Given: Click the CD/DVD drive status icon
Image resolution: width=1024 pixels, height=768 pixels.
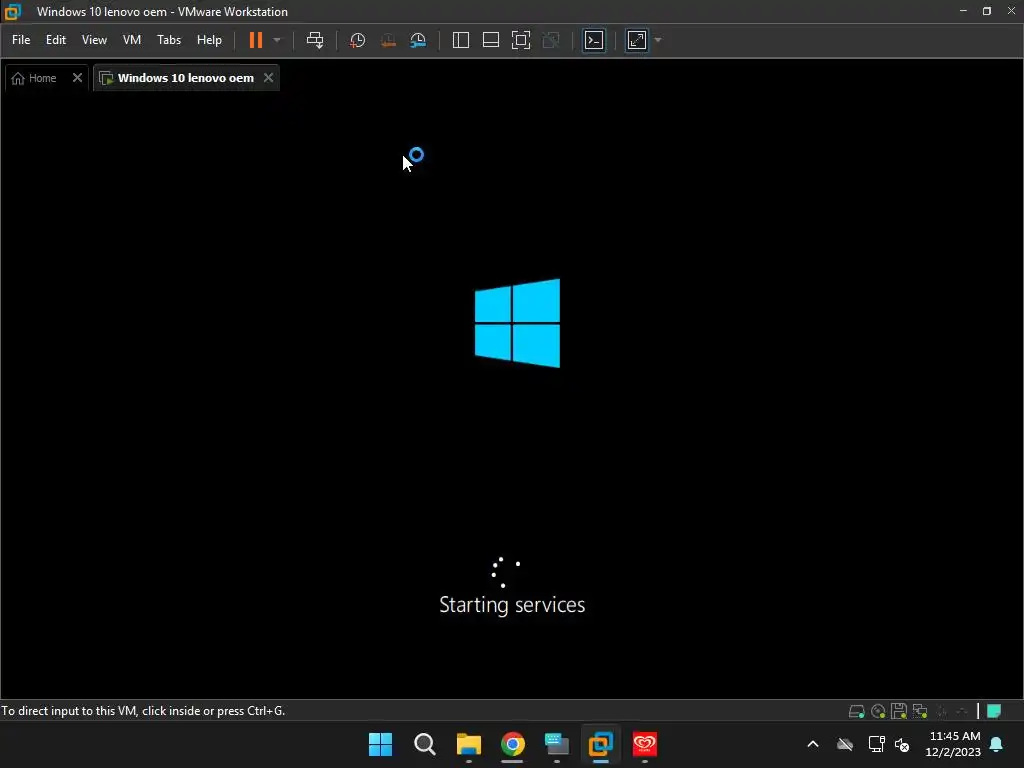Looking at the screenshot, I should click(878, 711).
